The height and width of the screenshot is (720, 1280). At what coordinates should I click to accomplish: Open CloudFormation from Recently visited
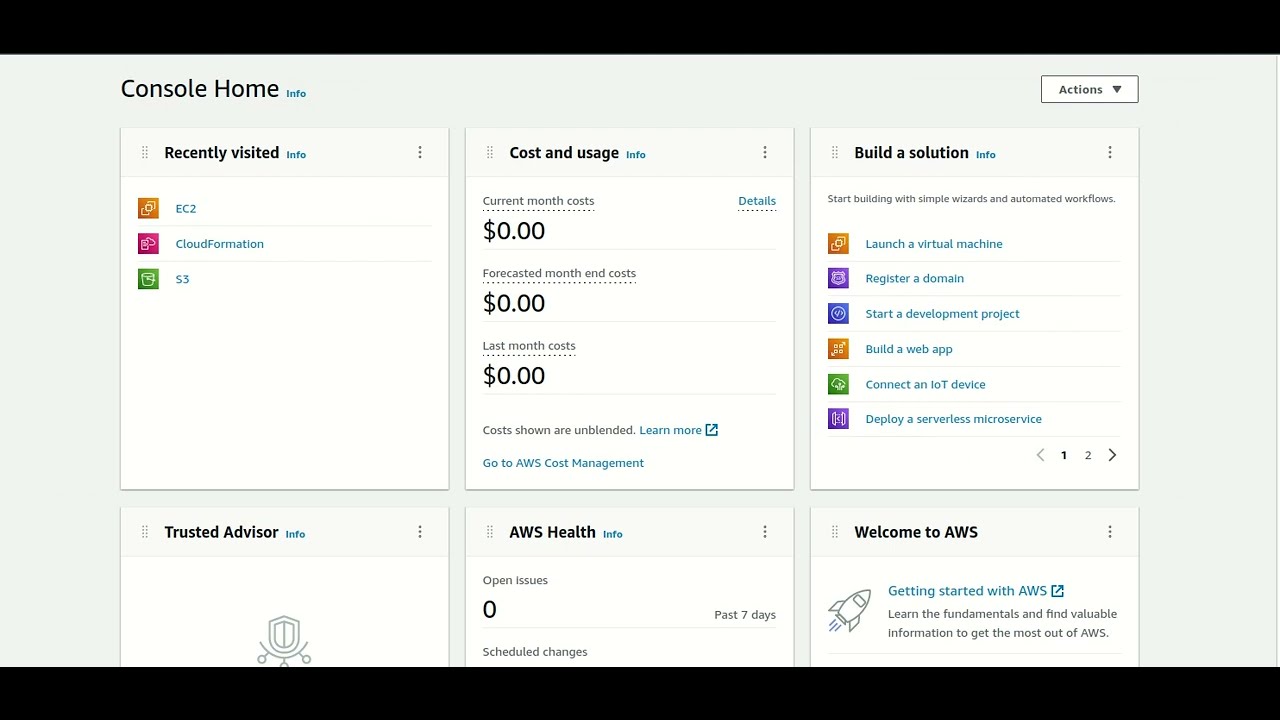pos(219,244)
